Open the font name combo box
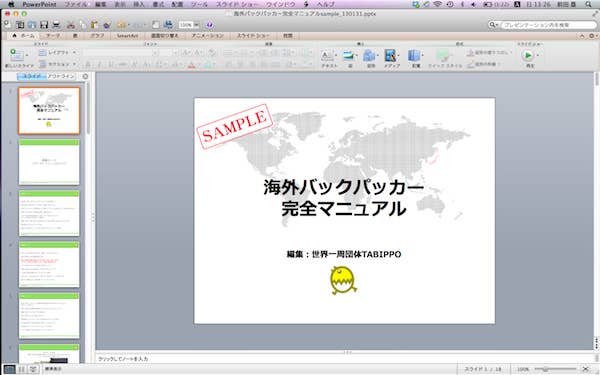Viewport: 600px width, 375px height. (x=121, y=52)
